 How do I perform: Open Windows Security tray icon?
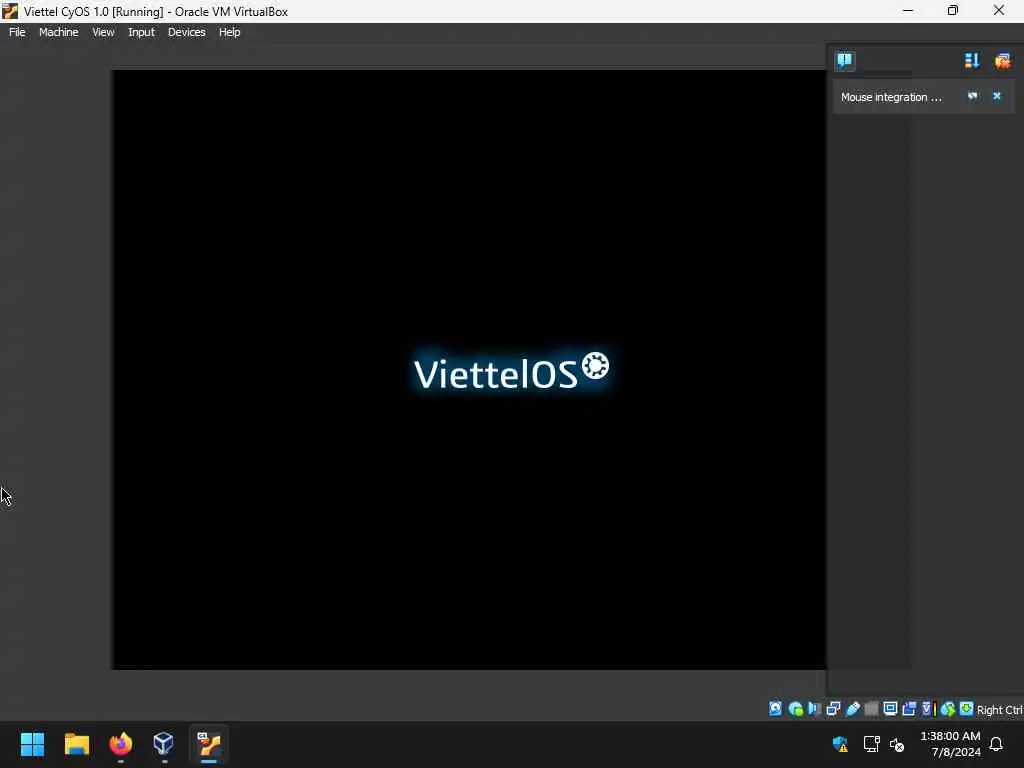pos(840,744)
